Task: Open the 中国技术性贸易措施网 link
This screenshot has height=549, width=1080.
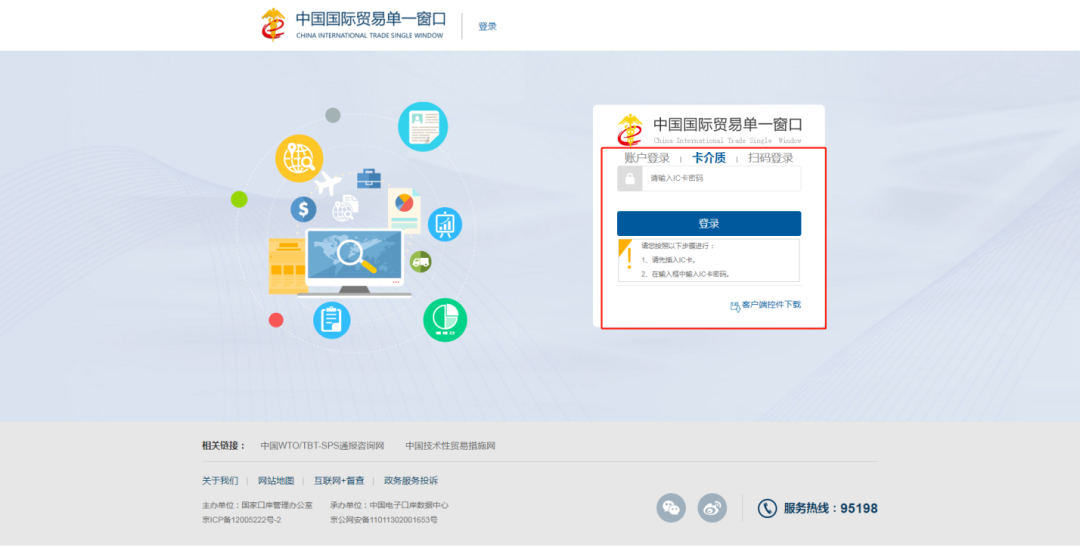Action: pos(450,446)
